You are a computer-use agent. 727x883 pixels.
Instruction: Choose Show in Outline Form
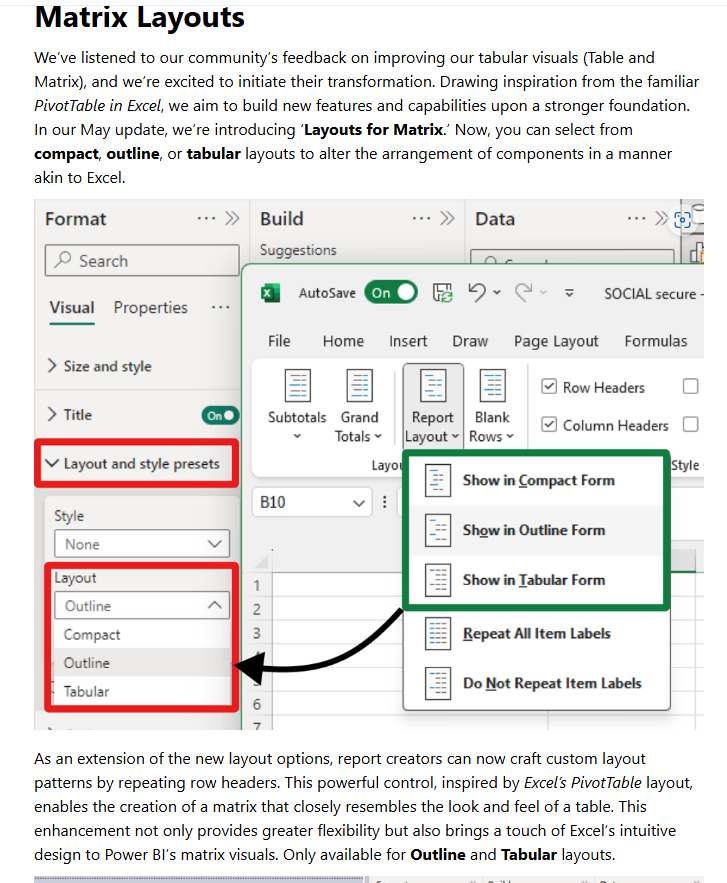537,530
